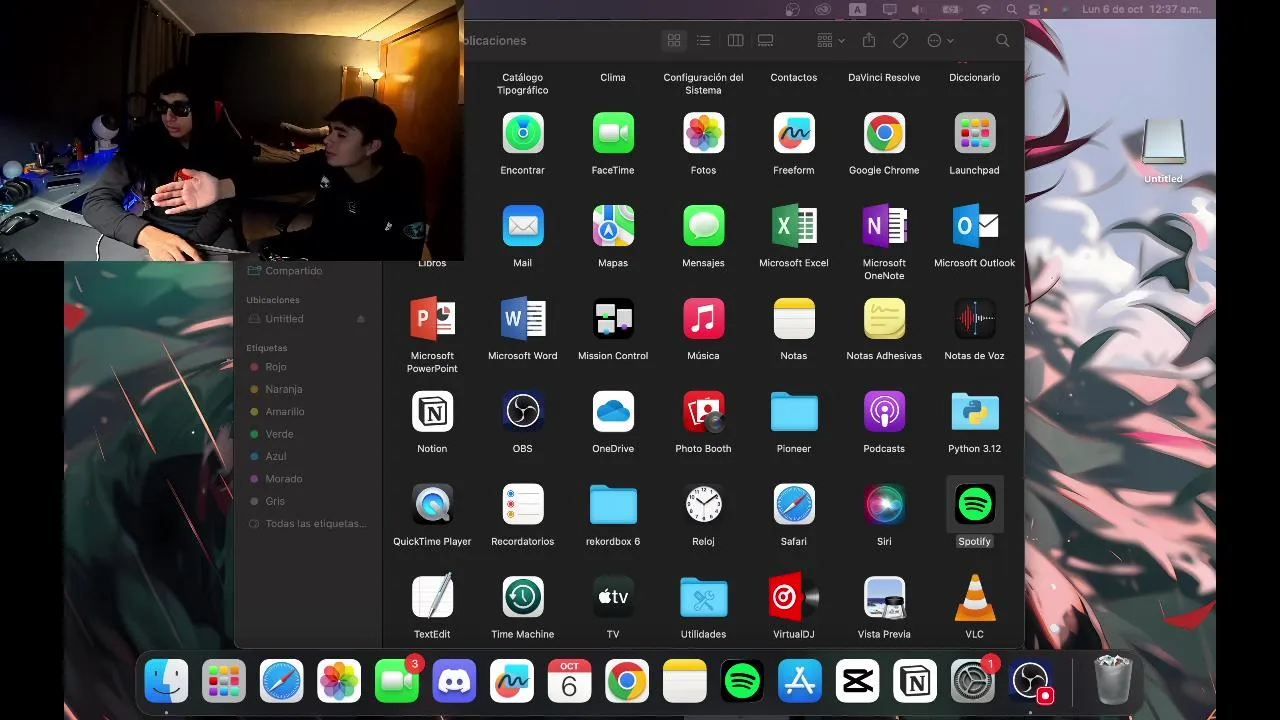Viewport: 1280px width, 720px height.
Task: Launch Microsoft PowerPoint
Action: coord(432,319)
